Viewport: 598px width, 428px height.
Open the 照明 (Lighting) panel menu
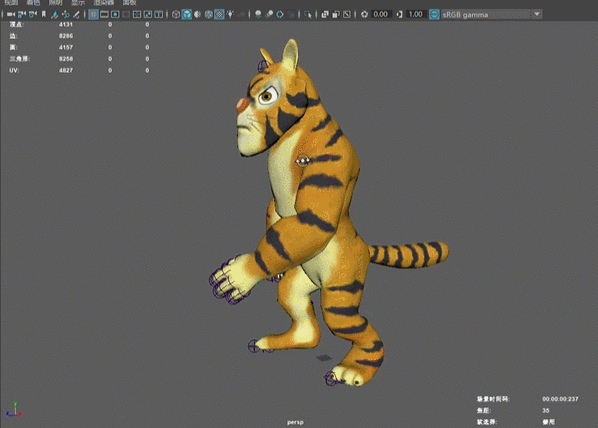55,3
